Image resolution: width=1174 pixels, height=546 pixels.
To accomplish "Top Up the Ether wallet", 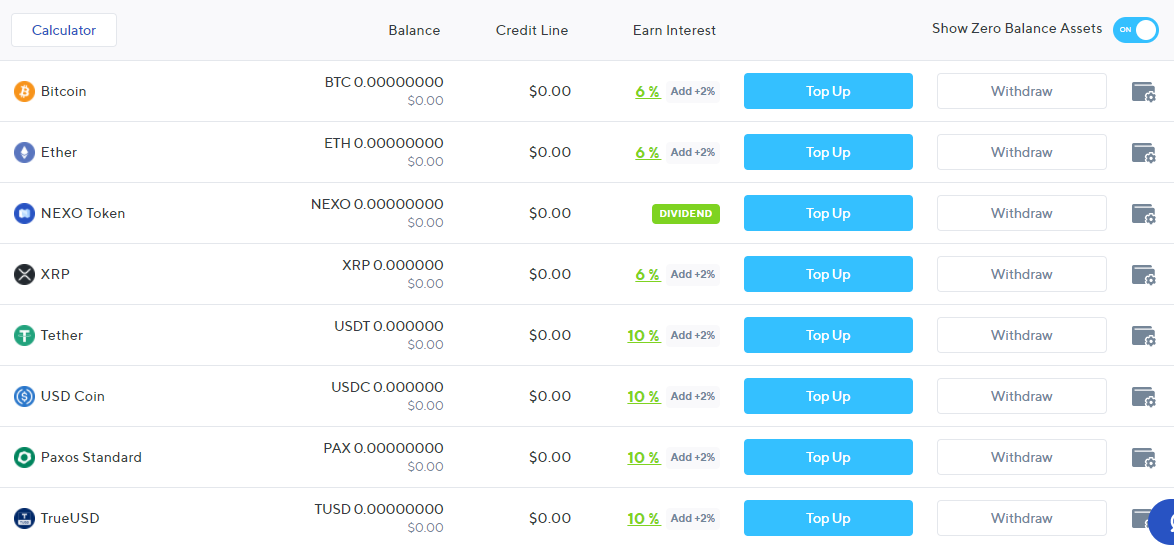I will coord(828,152).
